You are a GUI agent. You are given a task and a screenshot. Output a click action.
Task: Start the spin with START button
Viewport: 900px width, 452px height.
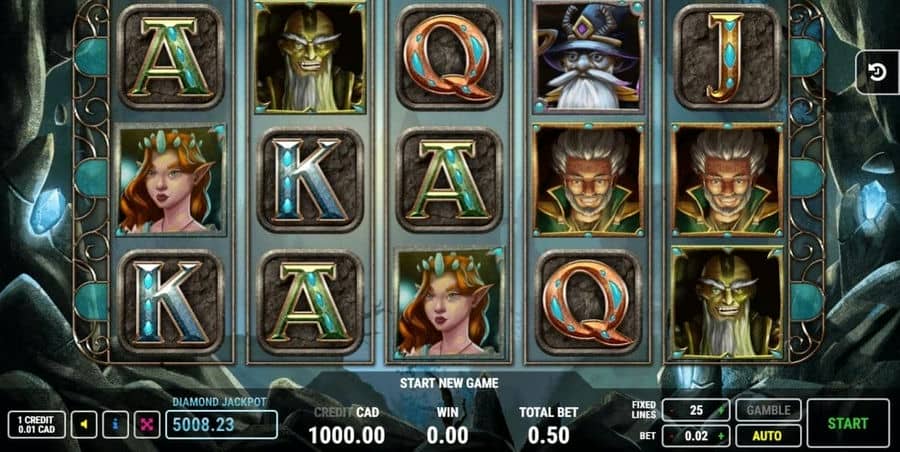click(x=848, y=423)
